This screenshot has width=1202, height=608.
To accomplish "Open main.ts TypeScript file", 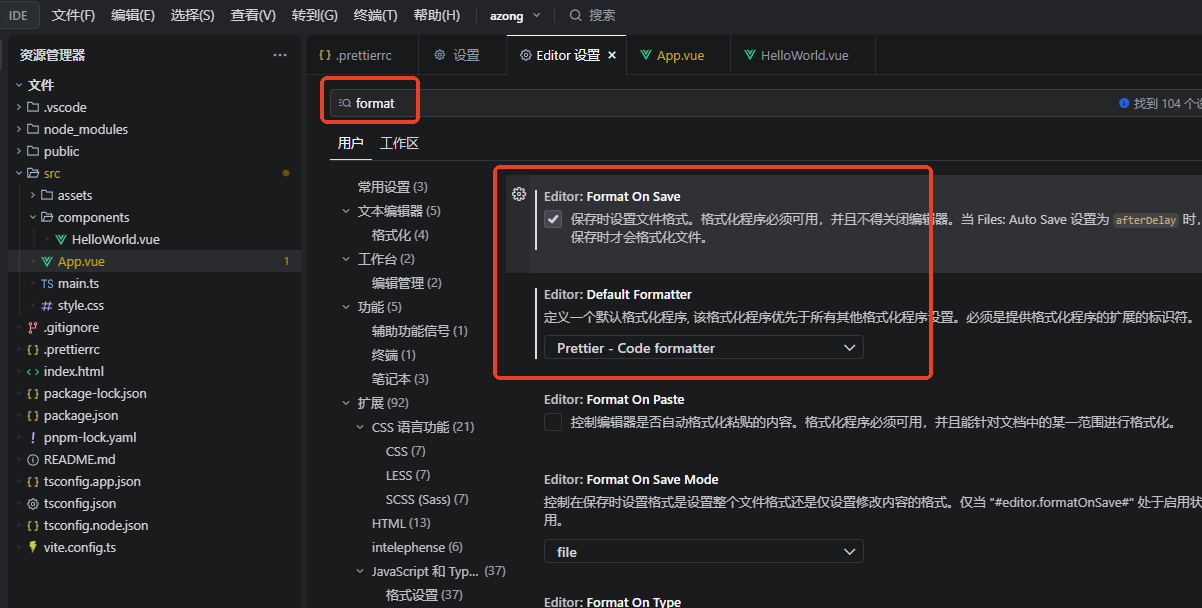I will pos(78,283).
